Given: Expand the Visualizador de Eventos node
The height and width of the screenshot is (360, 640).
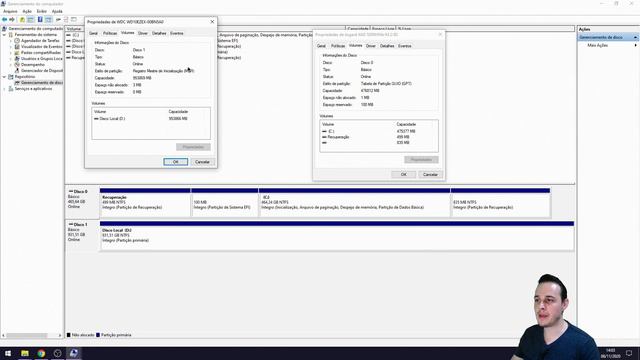Looking at the screenshot, I should click(x=11, y=47).
